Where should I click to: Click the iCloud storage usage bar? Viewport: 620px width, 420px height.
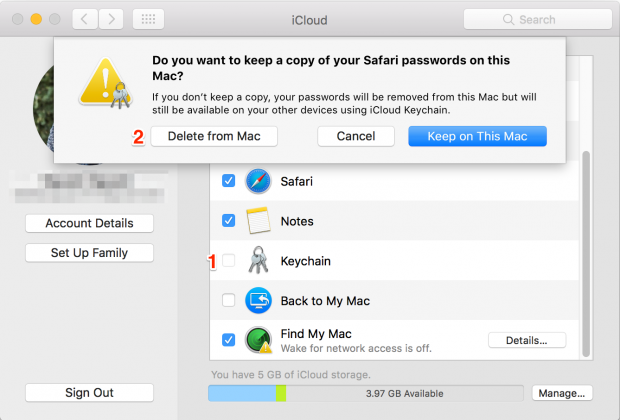(365, 393)
